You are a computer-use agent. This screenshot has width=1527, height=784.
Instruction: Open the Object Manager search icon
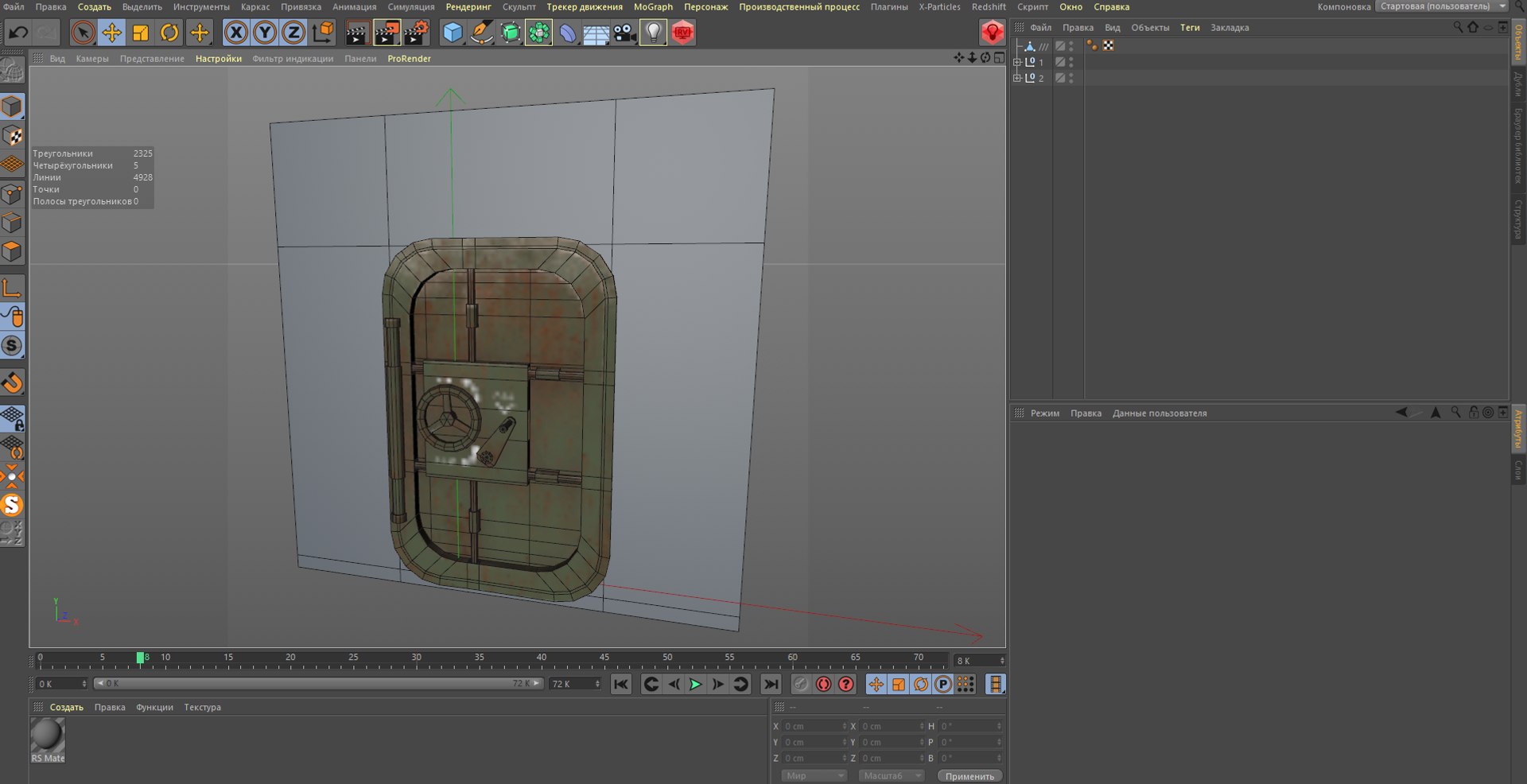pyautogui.click(x=1458, y=27)
